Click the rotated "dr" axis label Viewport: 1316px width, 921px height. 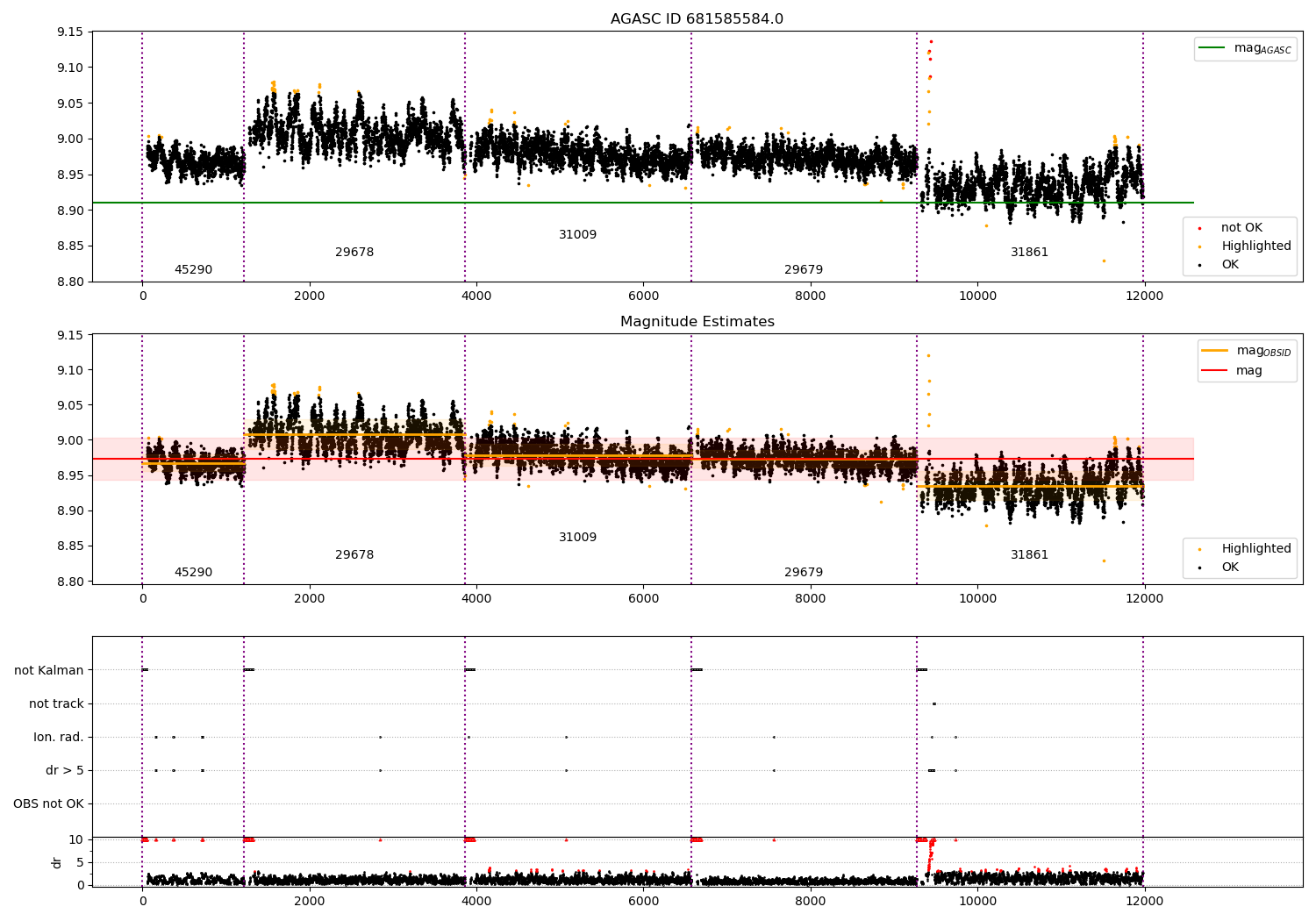57,862
